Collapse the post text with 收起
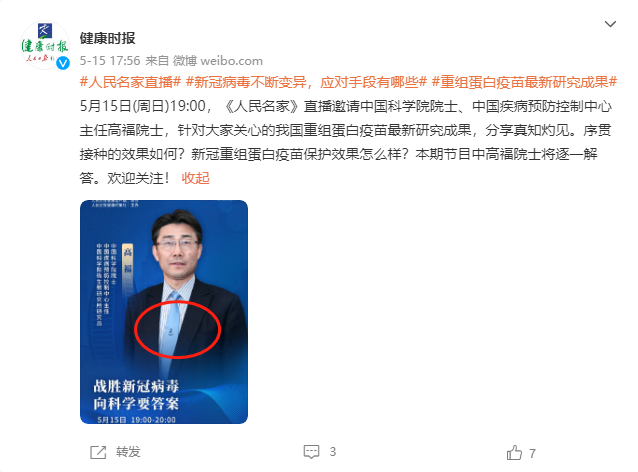 point(195,178)
